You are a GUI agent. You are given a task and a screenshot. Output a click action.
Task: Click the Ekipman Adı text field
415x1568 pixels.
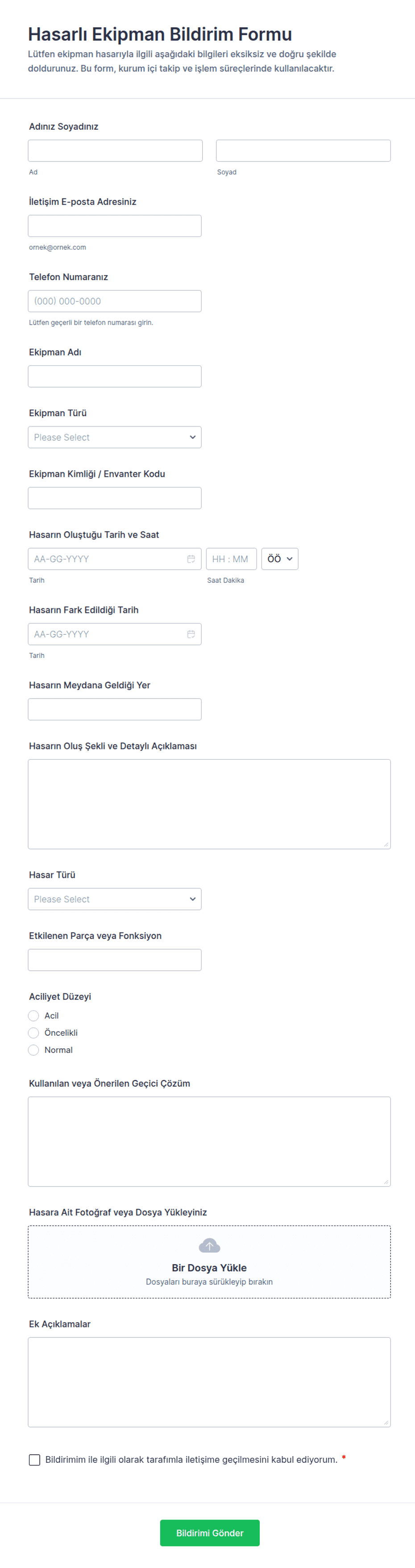click(114, 376)
